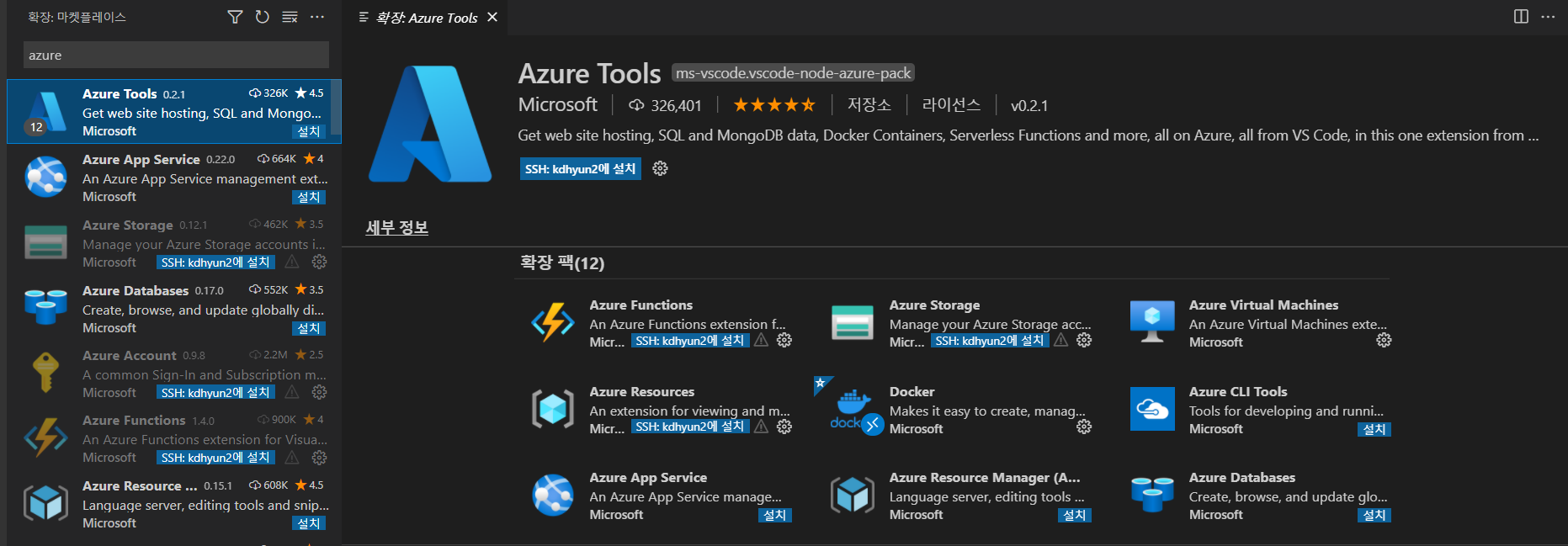Click the warning icon on Azure Resources
The width and height of the screenshot is (1568, 546).
(x=761, y=427)
